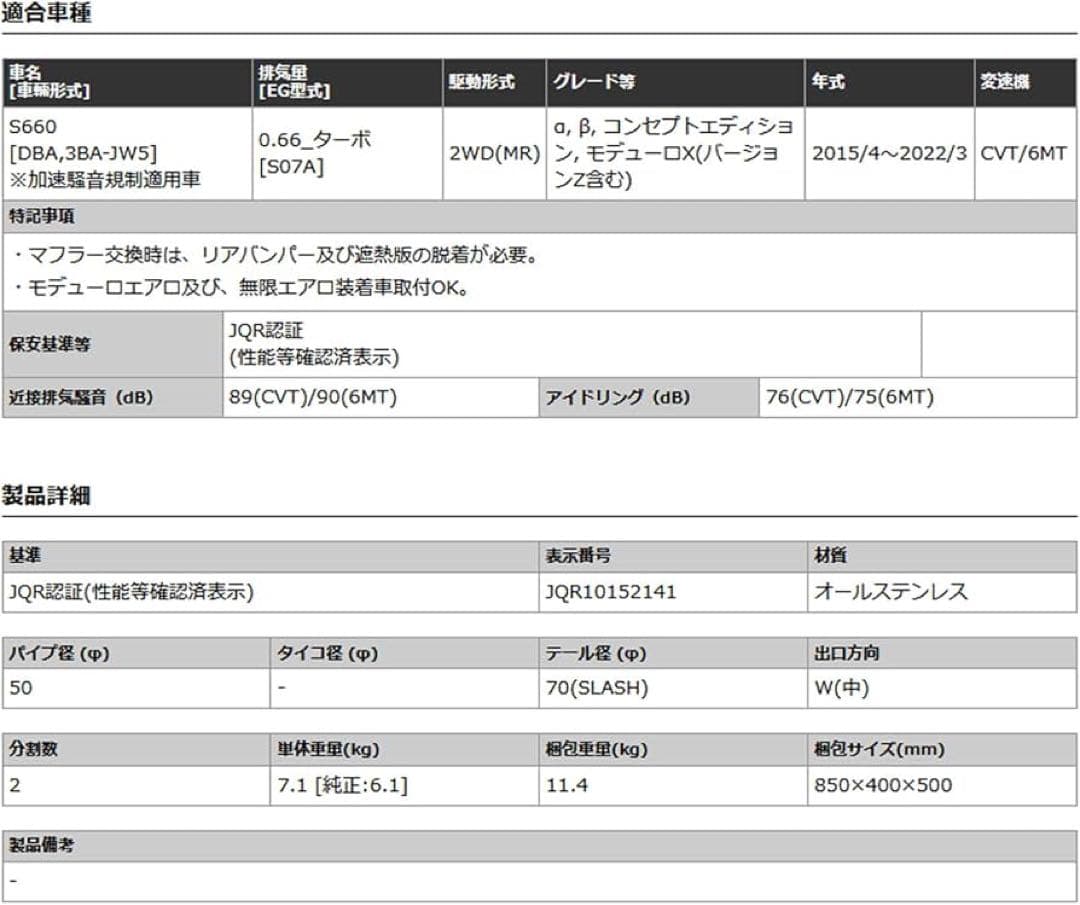The width and height of the screenshot is (1080, 905).
Task: Click the 表示番号 header cell
Action: coord(673,556)
